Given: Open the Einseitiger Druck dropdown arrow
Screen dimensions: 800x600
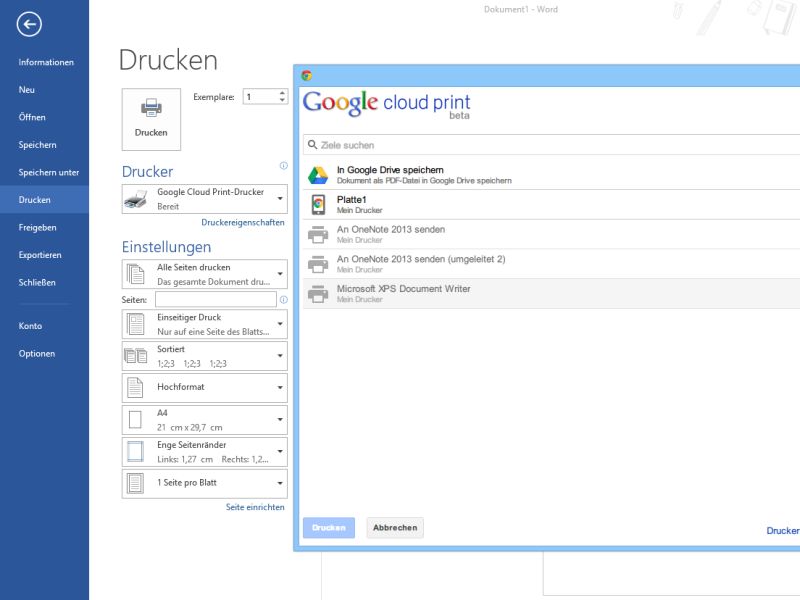Looking at the screenshot, I should pyautogui.click(x=280, y=324).
